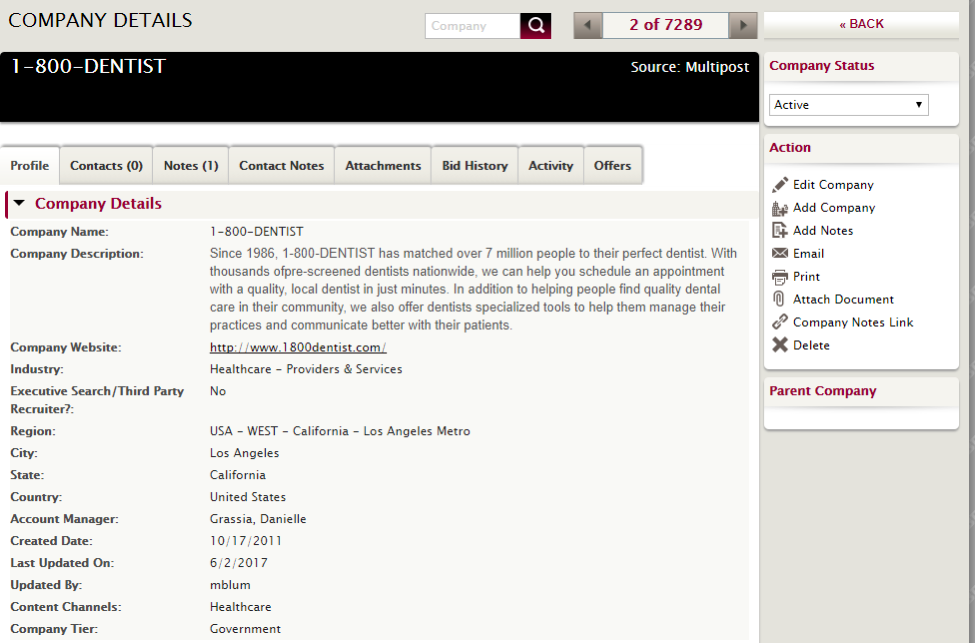The width and height of the screenshot is (975, 643).
Task: Open the Notes (1) tab
Action: [x=191, y=165]
